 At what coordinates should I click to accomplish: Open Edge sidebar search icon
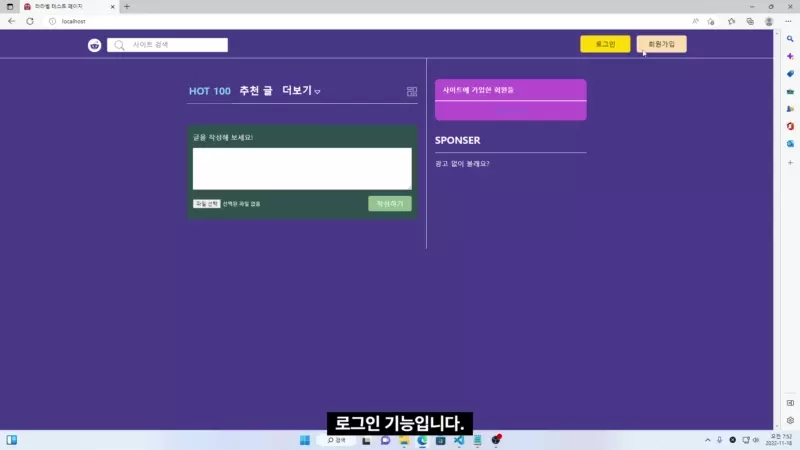[x=790, y=39]
